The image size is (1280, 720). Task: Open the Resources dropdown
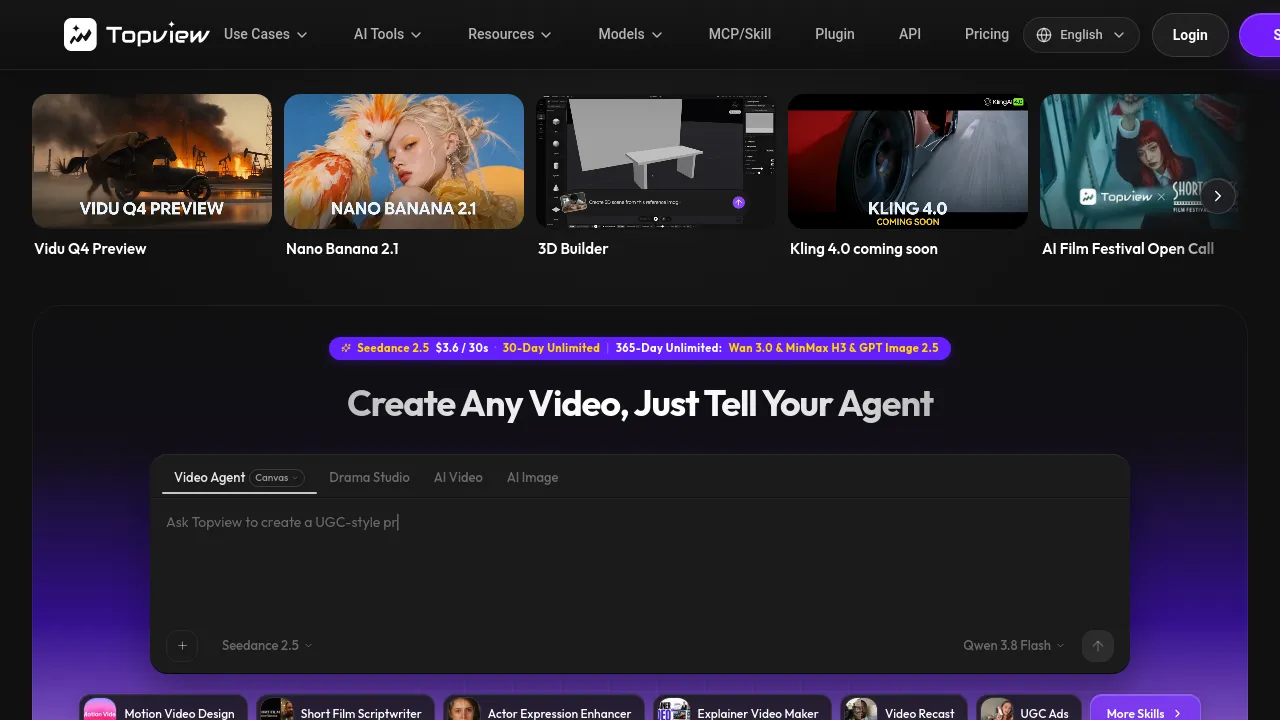click(x=509, y=34)
